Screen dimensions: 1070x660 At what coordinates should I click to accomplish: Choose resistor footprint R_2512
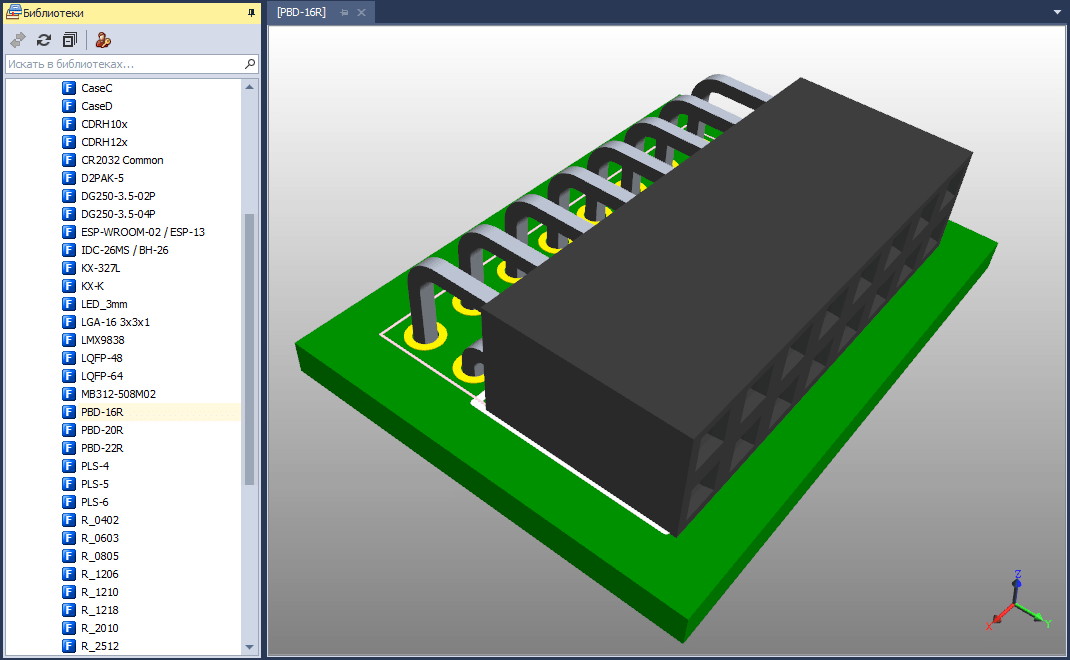[100, 646]
